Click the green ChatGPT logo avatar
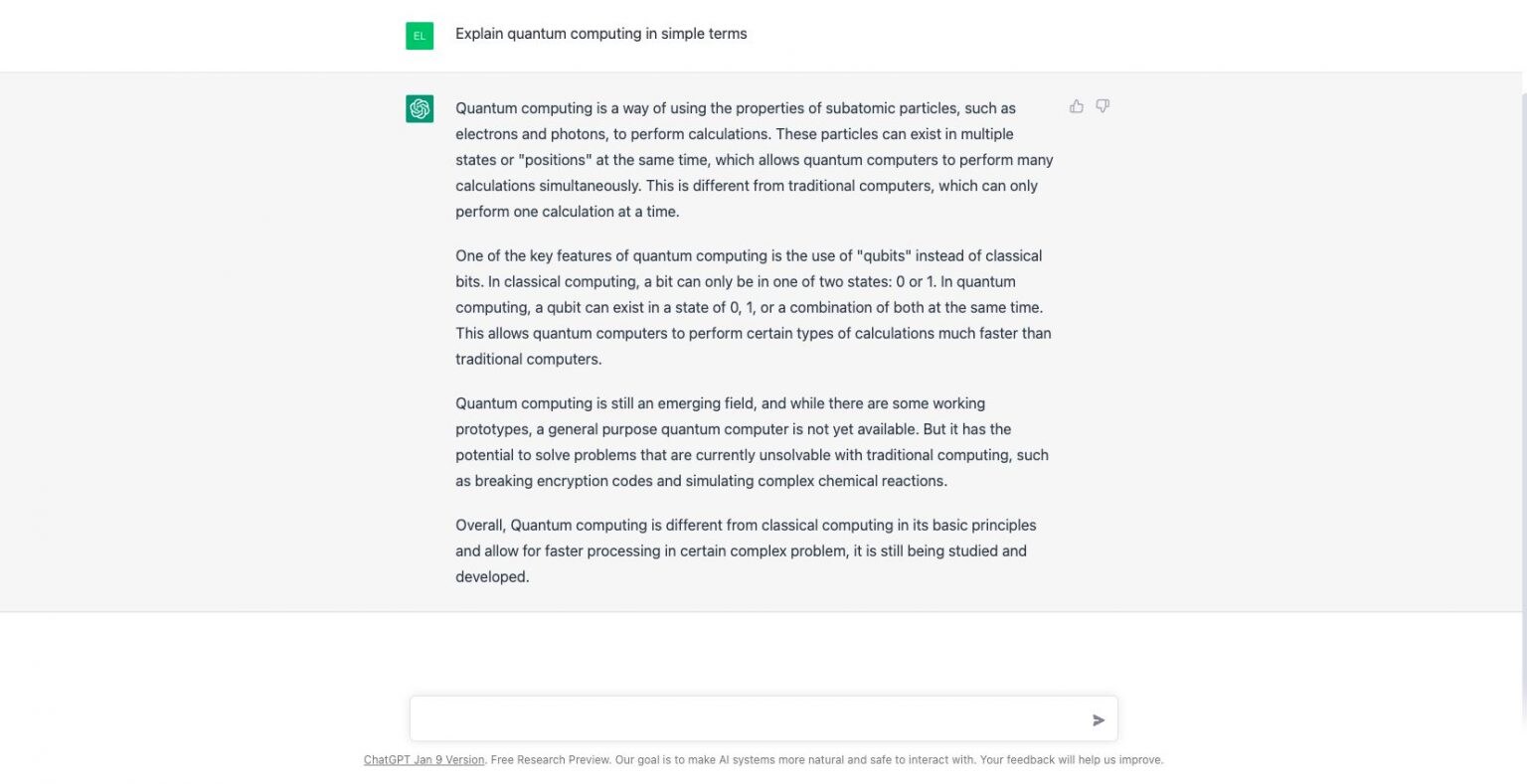Image resolution: width=1527 pixels, height=784 pixels. [x=420, y=109]
